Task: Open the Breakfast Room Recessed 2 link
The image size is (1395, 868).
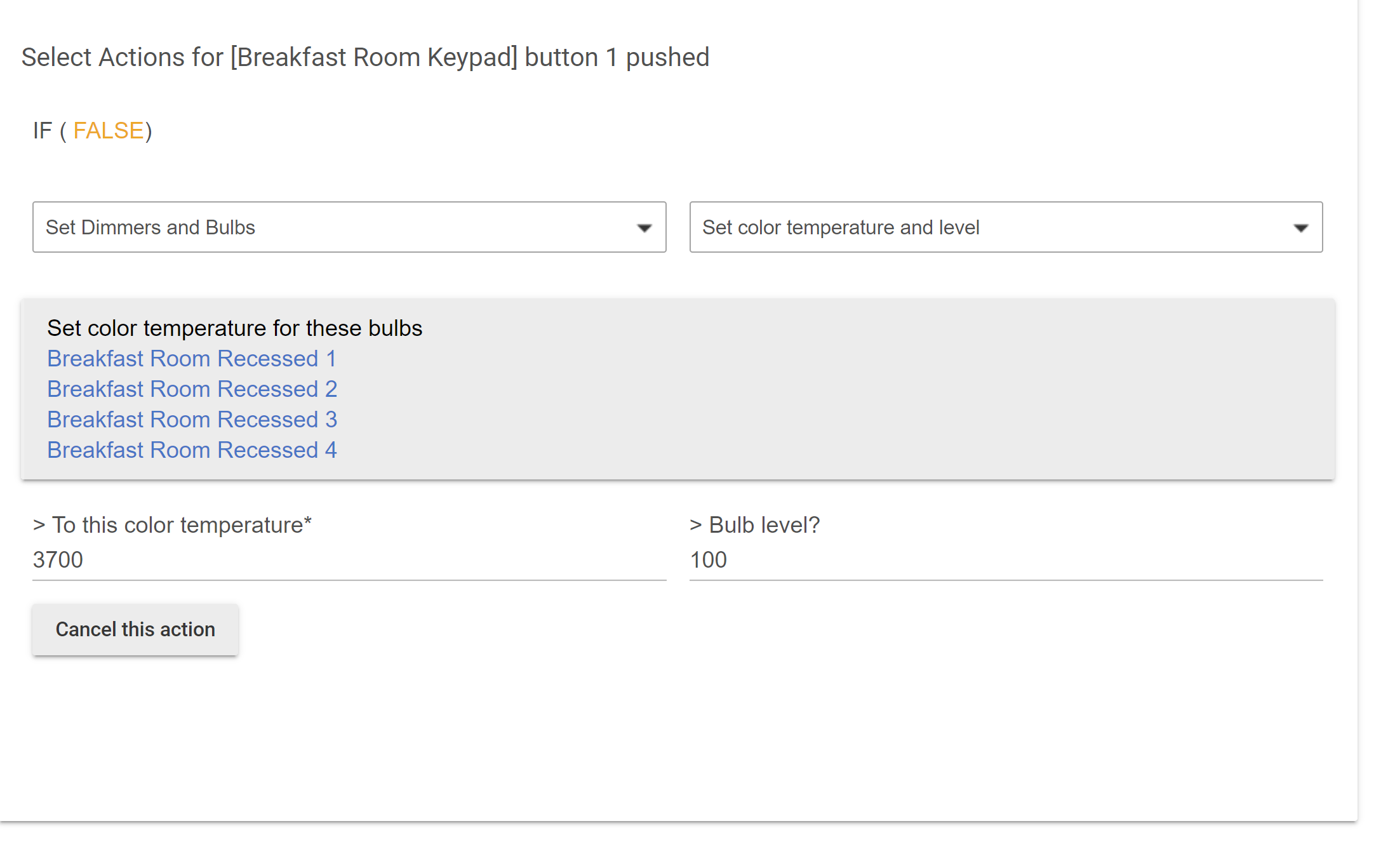Action: 192,389
